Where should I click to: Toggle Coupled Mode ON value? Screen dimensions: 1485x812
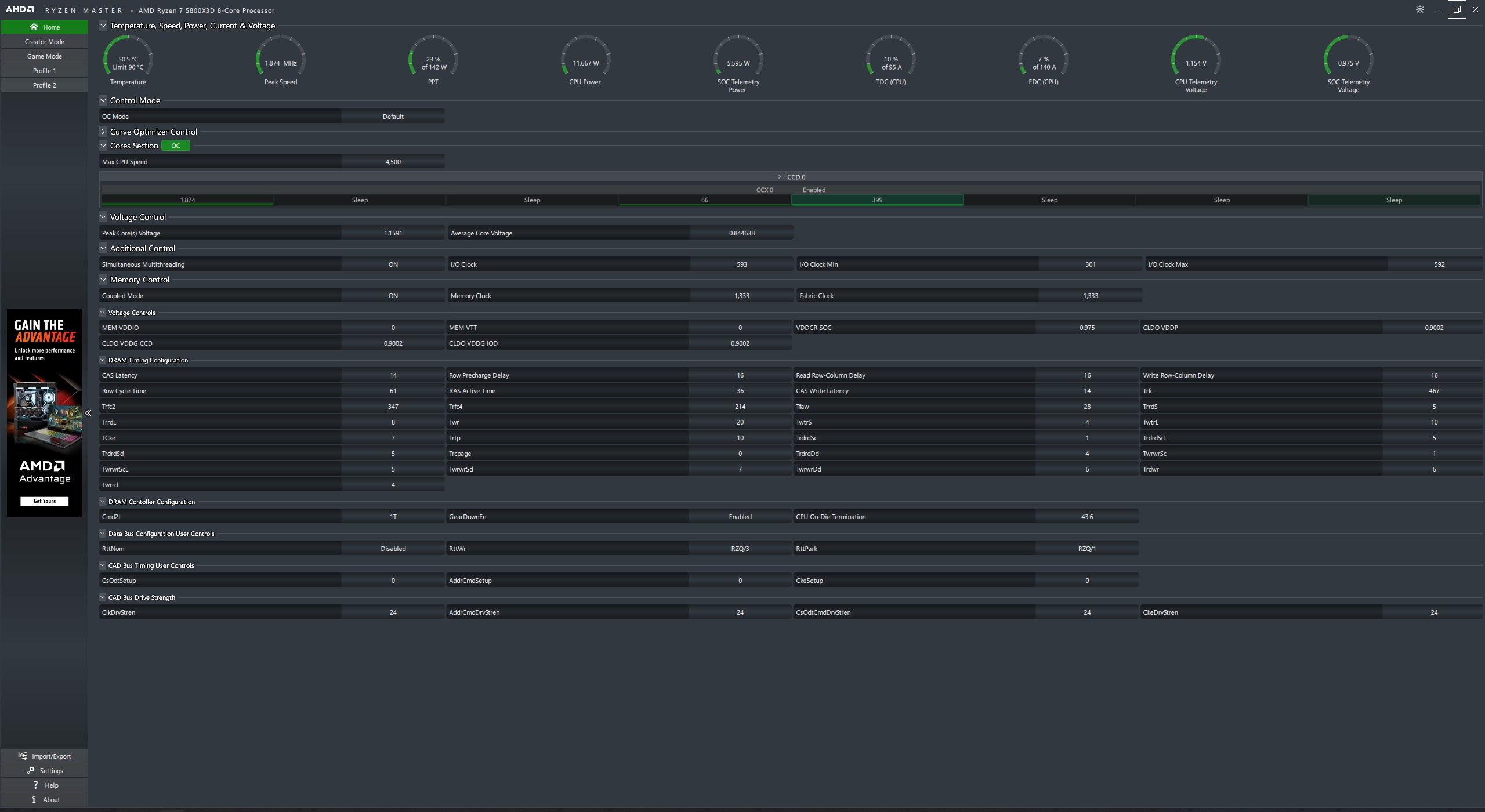[393, 296]
